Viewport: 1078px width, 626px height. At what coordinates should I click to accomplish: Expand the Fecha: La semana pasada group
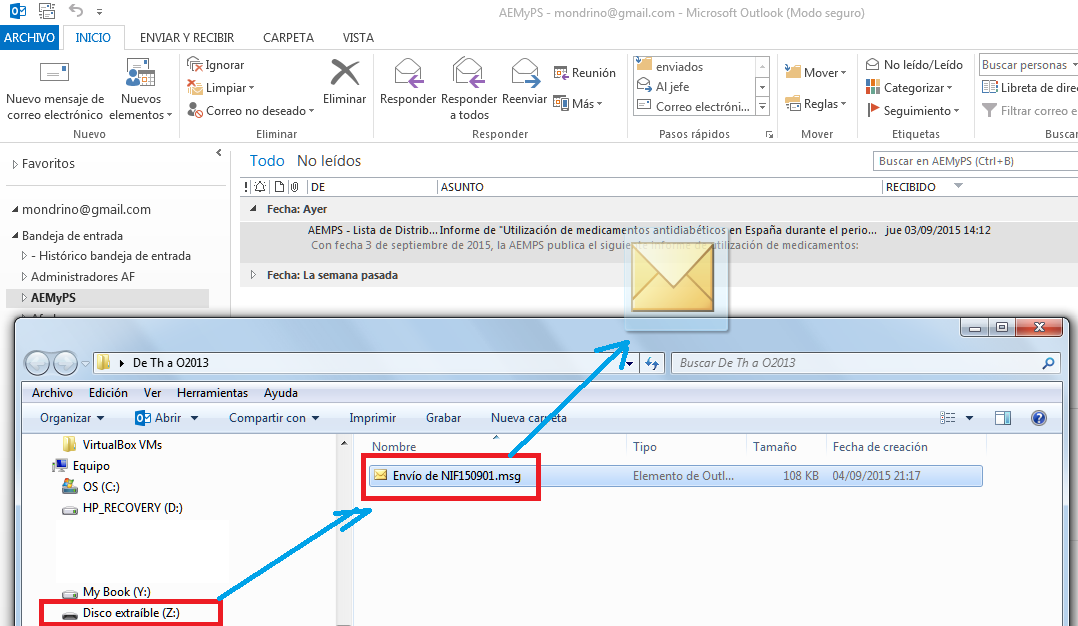point(253,275)
